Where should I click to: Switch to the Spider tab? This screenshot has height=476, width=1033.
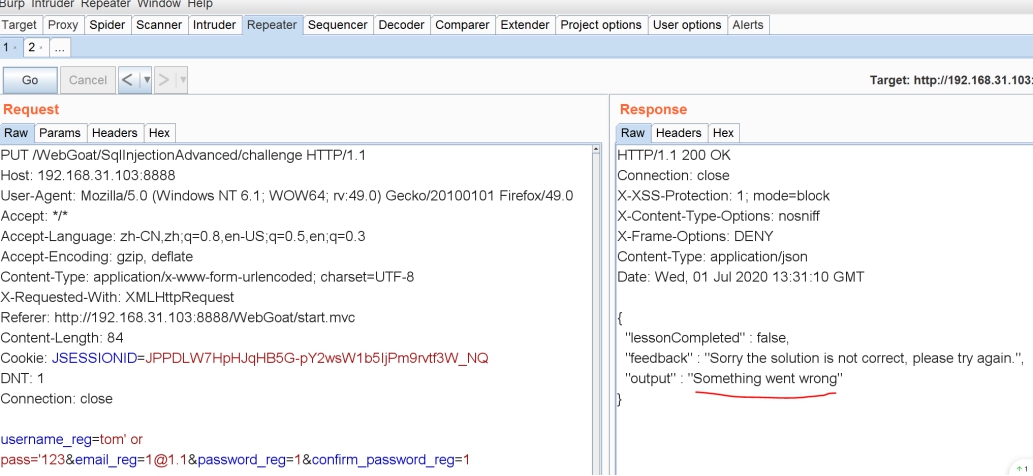coord(107,25)
